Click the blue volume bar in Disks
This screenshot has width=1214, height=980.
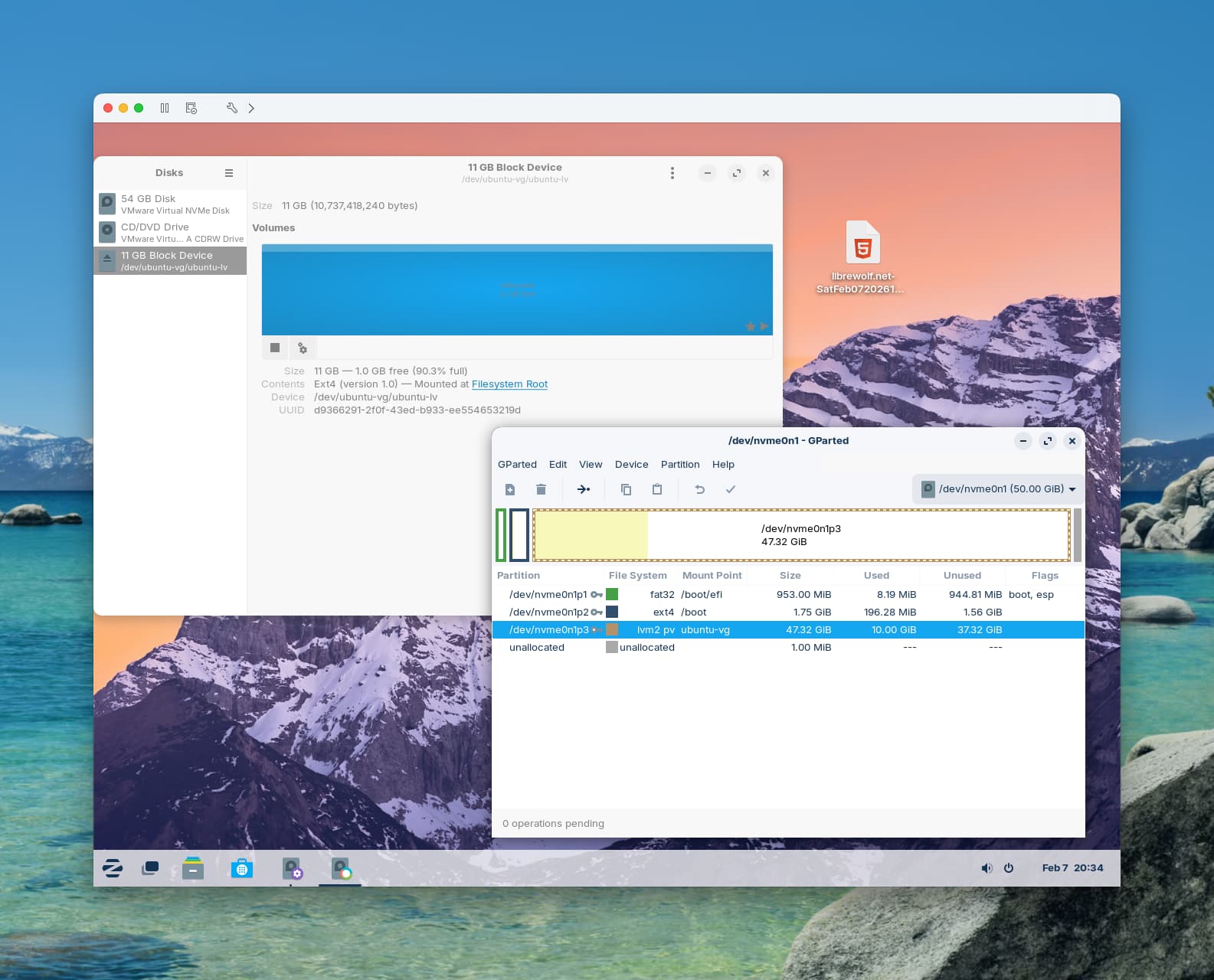[517, 290]
